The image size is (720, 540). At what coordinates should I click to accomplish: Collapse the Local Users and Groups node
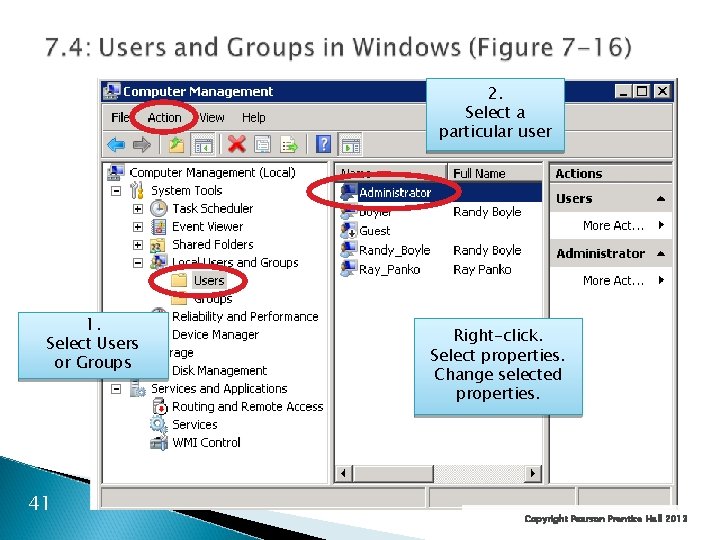coord(138,263)
